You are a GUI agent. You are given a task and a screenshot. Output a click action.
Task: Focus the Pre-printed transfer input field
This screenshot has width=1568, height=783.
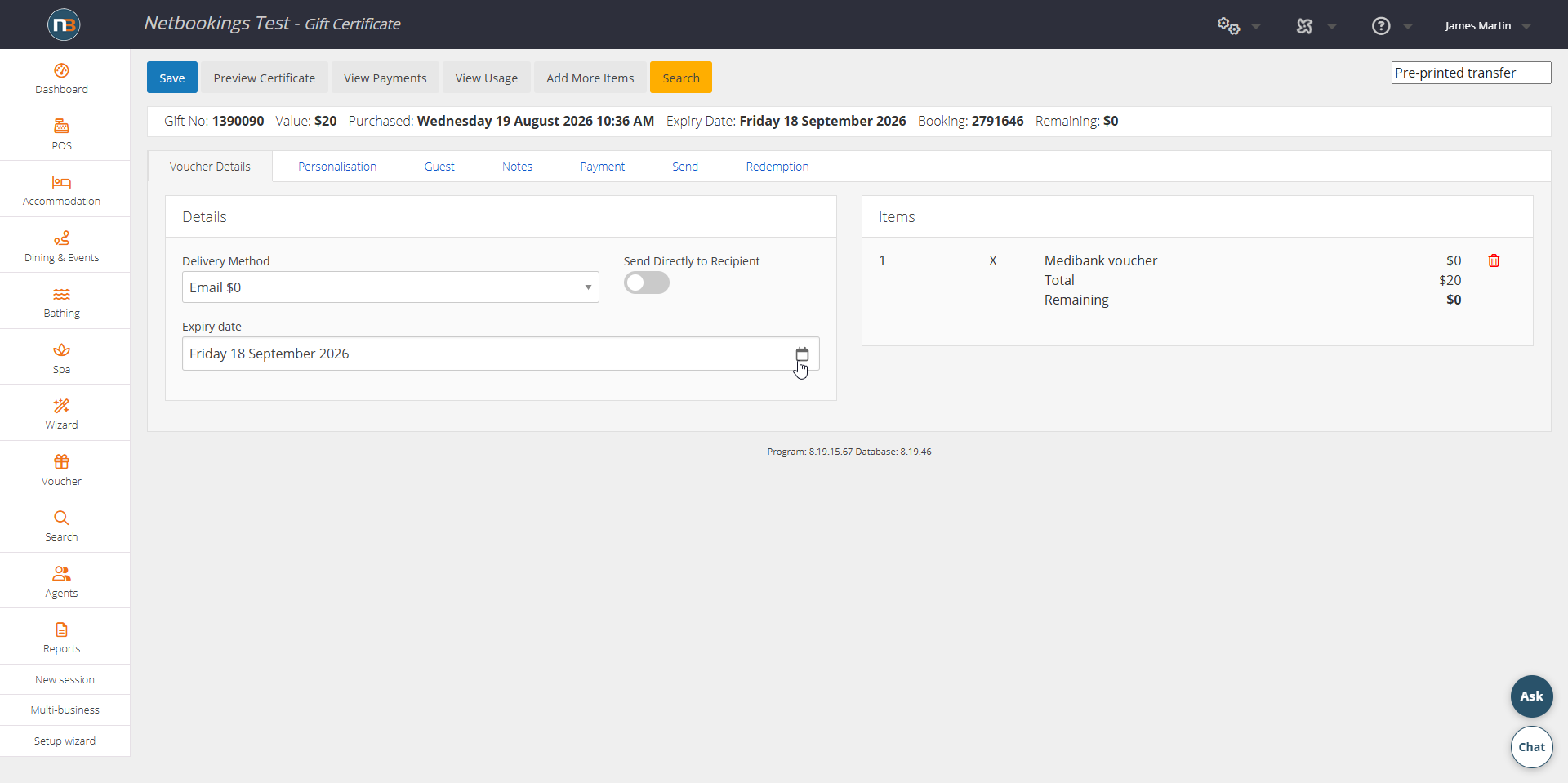[1471, 73]
